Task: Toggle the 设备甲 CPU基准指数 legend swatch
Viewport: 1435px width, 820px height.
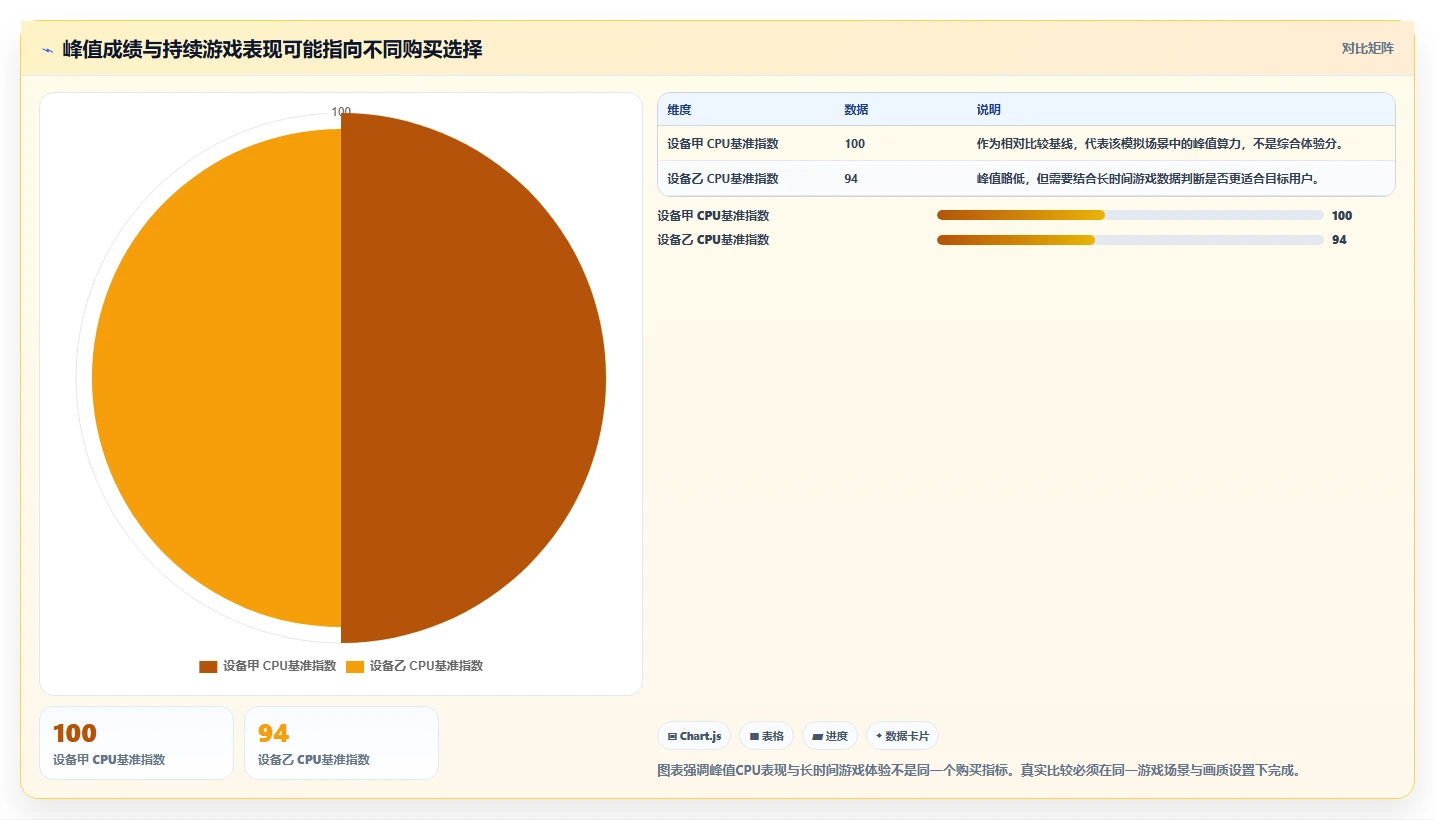Action: (x=208, y=666)
